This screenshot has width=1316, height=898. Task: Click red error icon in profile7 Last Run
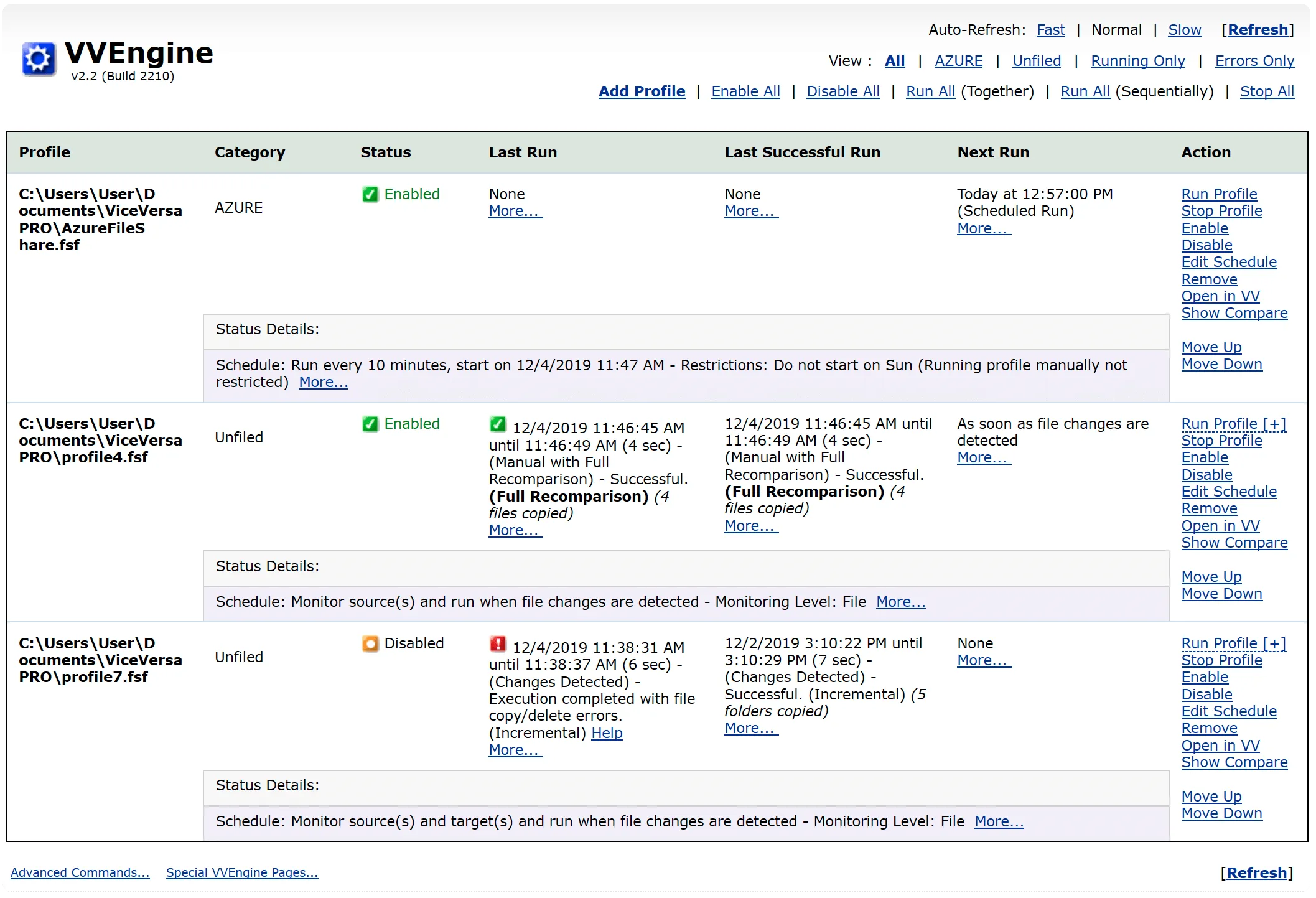click(498, 644)
